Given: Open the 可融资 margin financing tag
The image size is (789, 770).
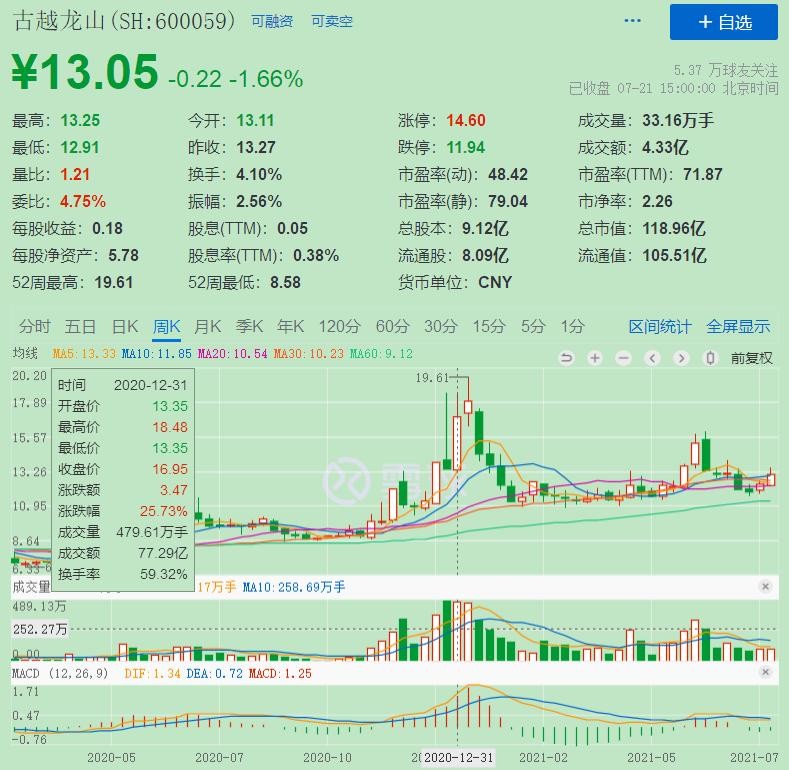Looking at the screenshot, I should click(x=272, y=22).
